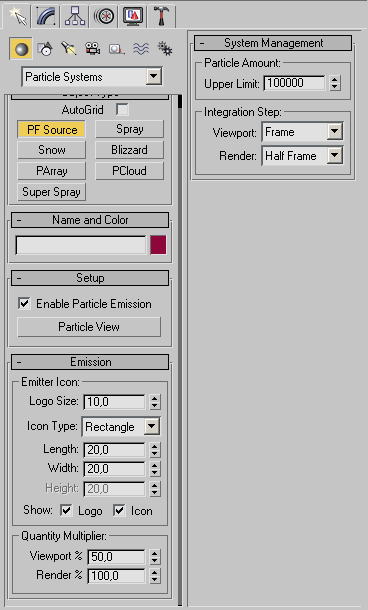Screen dimensions: 368x610
Task: Open the Utilities hammer tab
Action: click(161, 16)
